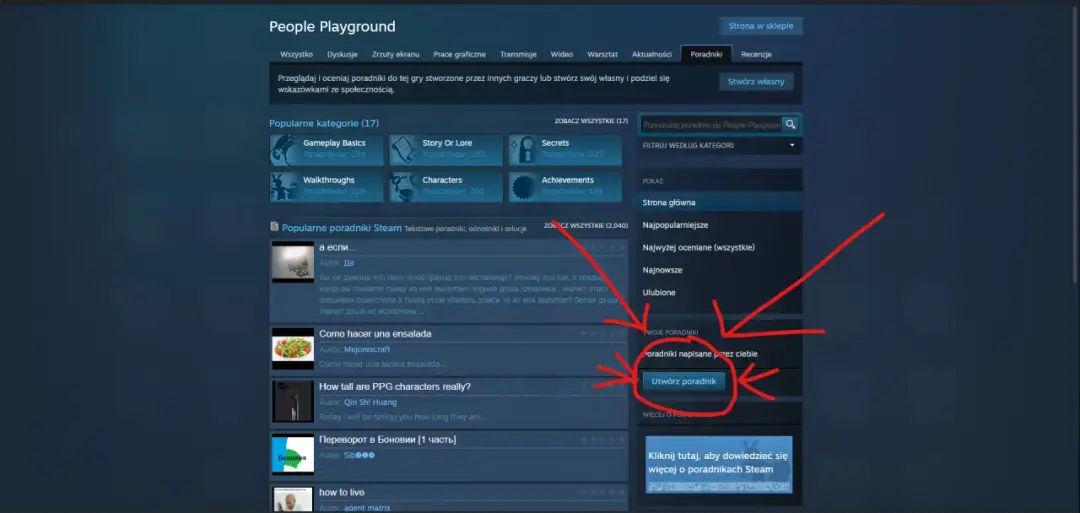The height and width of the screenshot is (513, 1080).
Task: Open the Popularne poradniki Steam heading
Action: tap(342, 227)
